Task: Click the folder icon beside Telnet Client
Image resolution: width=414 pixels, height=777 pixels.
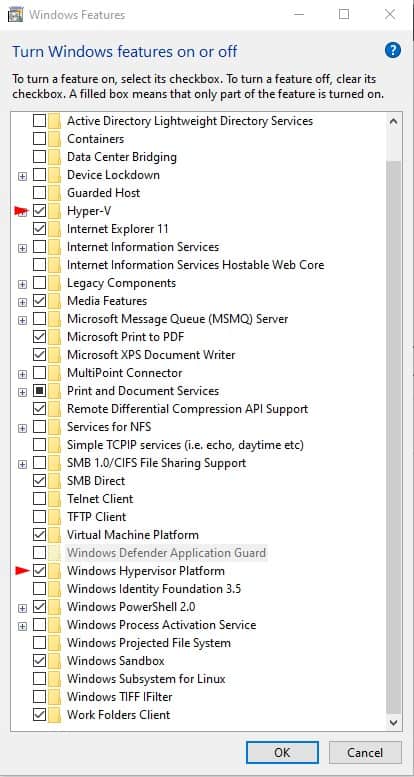Action: click(x=55, y=499)
